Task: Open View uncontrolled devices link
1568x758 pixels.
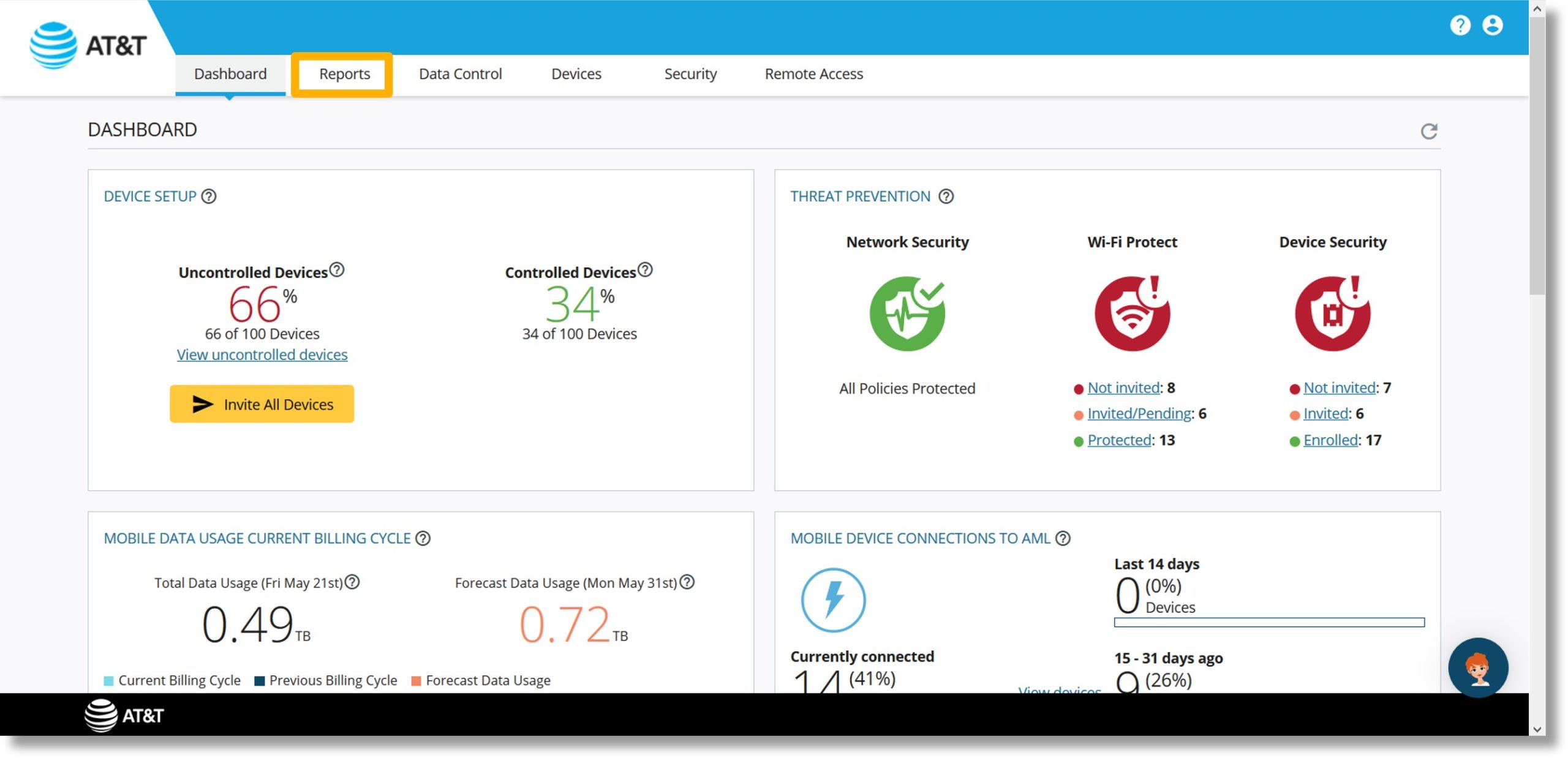Action: [262, 355]
